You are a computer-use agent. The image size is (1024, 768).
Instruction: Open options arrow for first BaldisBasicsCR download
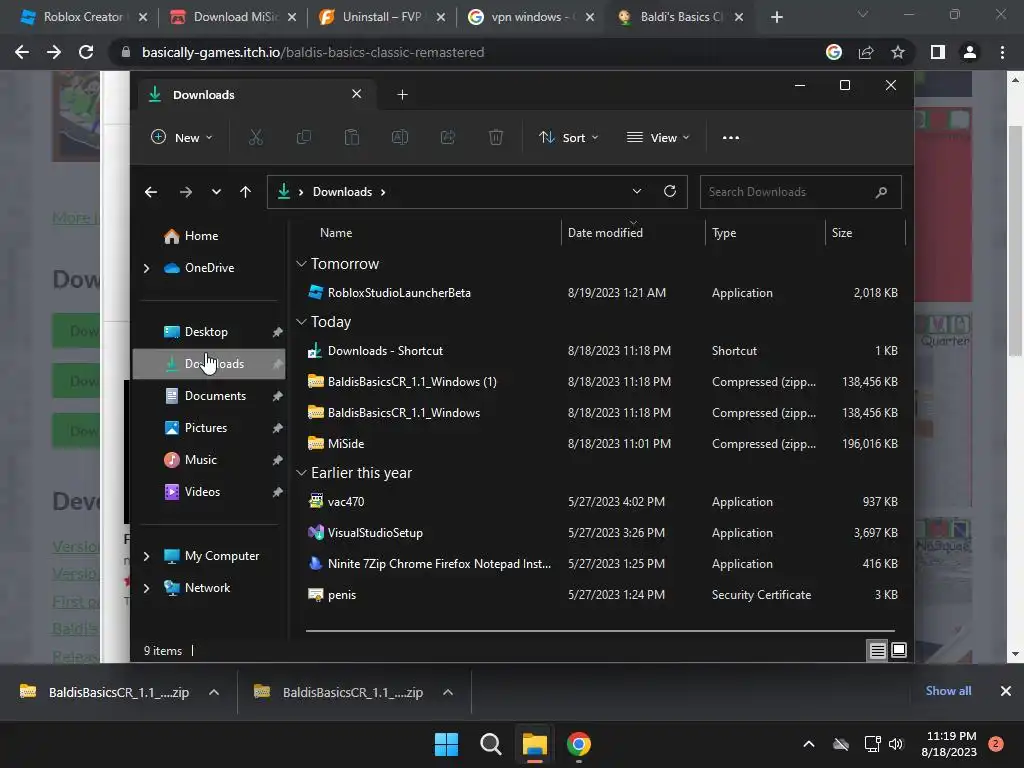[x=214, y=692]
